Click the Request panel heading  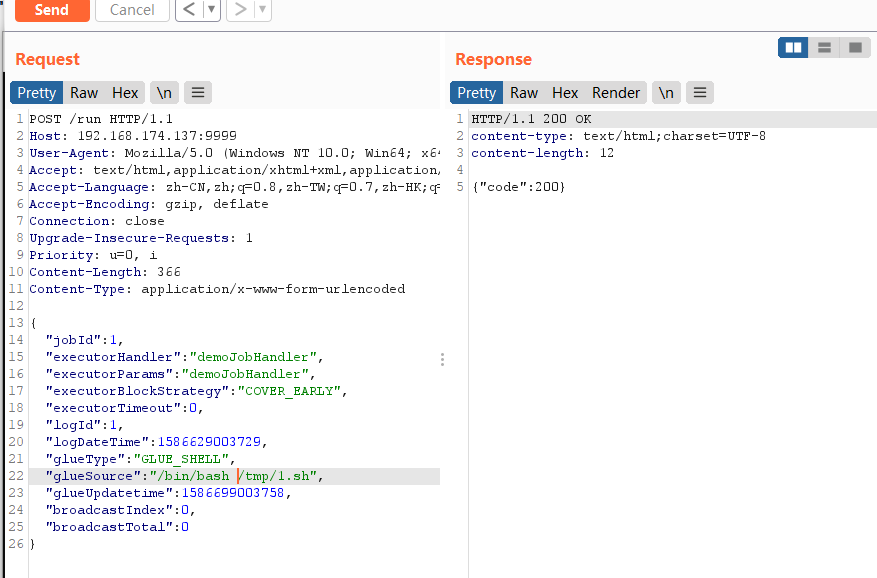48,59
